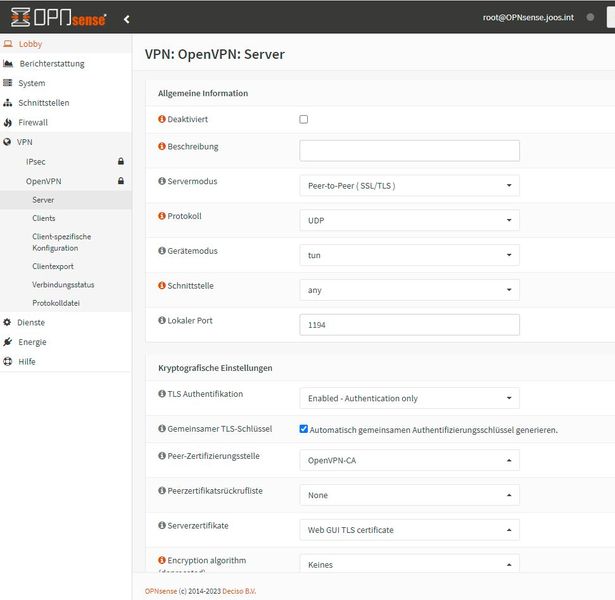Click the Deciso B.V. footer link
Image resolution: width=615 pixels, height=600 pixels.
tap(239, 591)
